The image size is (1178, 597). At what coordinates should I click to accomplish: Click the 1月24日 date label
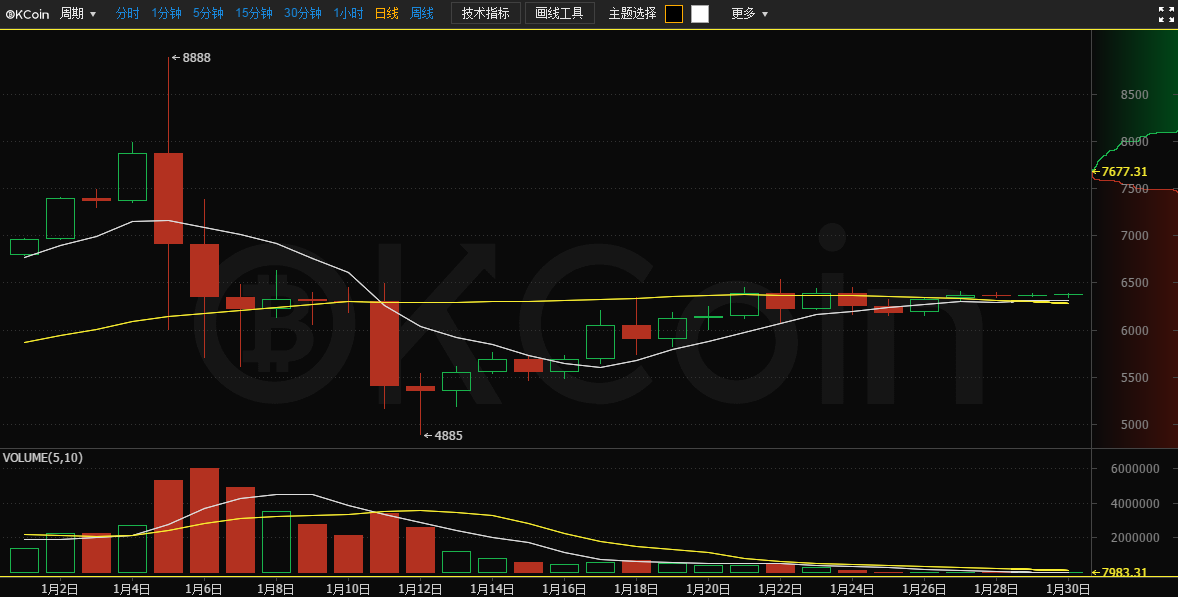[852, 589]
